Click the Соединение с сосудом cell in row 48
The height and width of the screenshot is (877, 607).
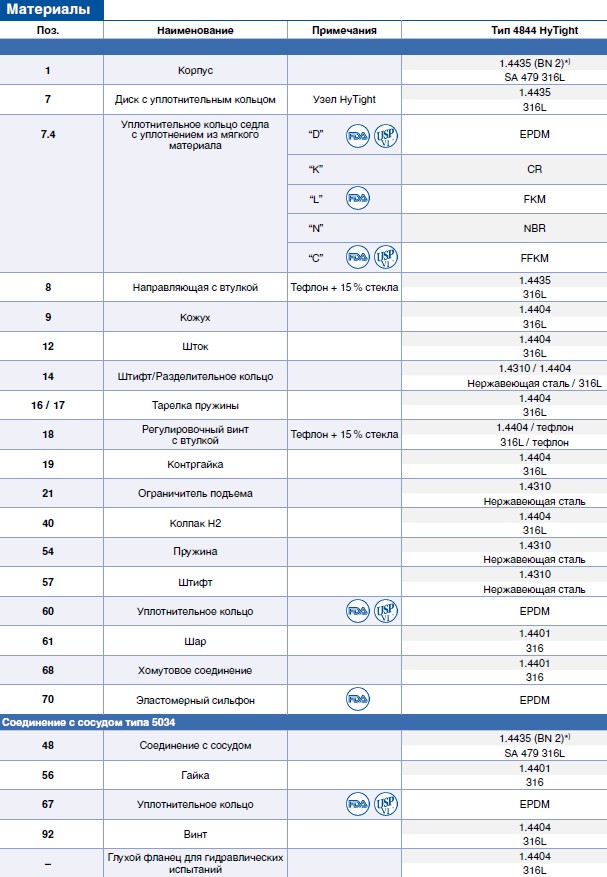195,746
